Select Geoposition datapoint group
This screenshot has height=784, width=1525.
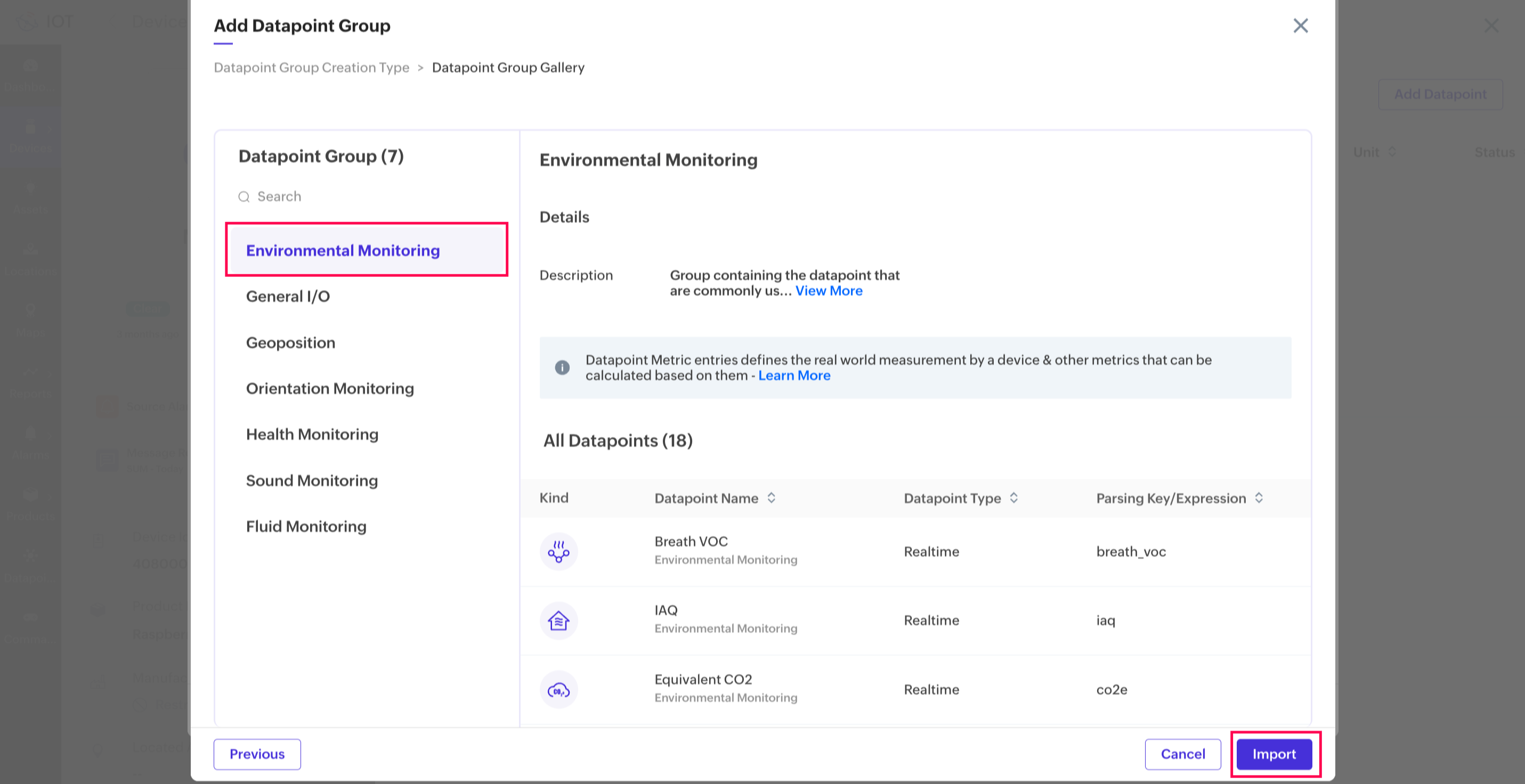(291, 342)
